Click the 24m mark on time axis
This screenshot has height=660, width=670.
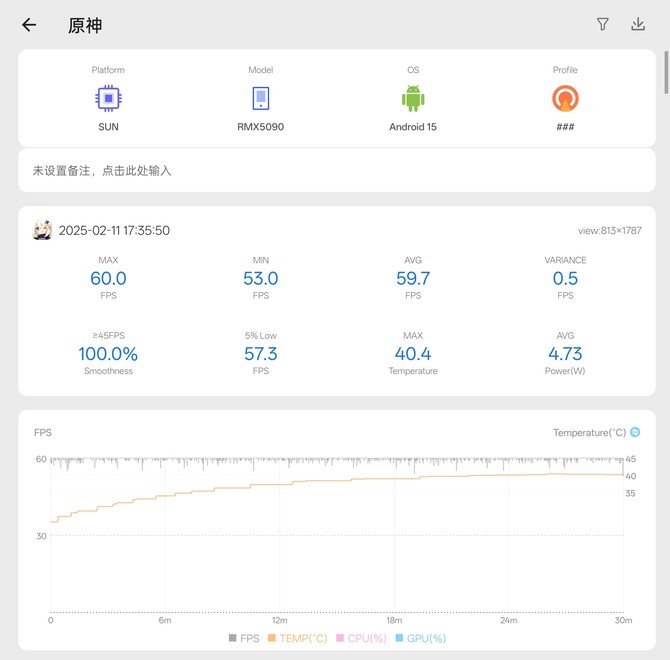click(x=508, y=620)
